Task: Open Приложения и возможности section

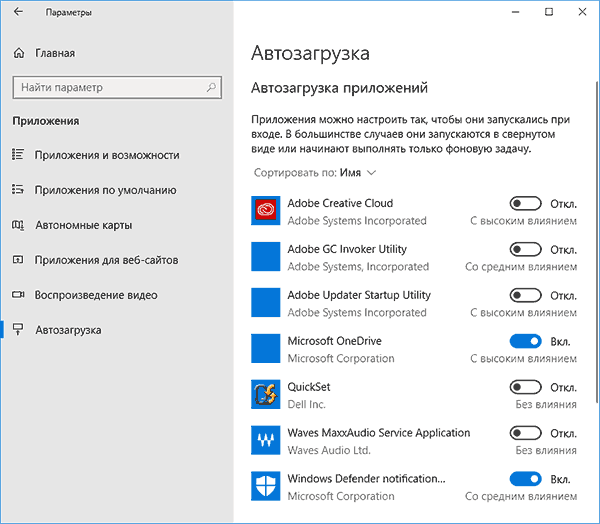Action: (x=107, y=155)
